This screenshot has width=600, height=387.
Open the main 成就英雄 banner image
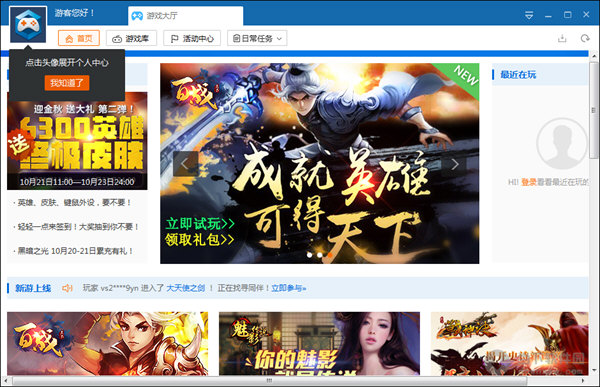(320, 163)
